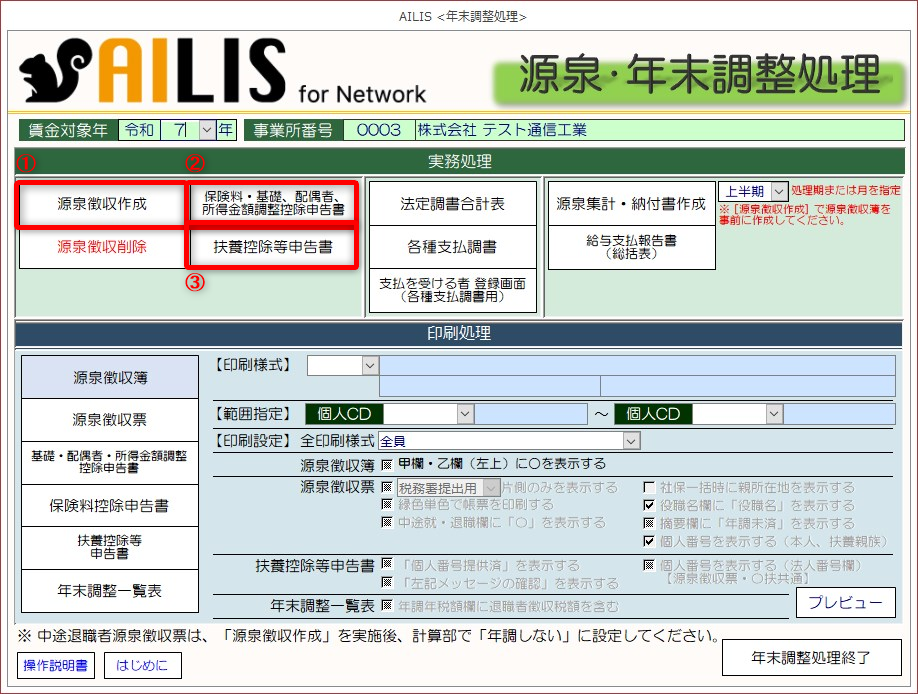Open the 令和 year dropdown
The height and width of the screenshot is (694, 918).
[207, 130]
